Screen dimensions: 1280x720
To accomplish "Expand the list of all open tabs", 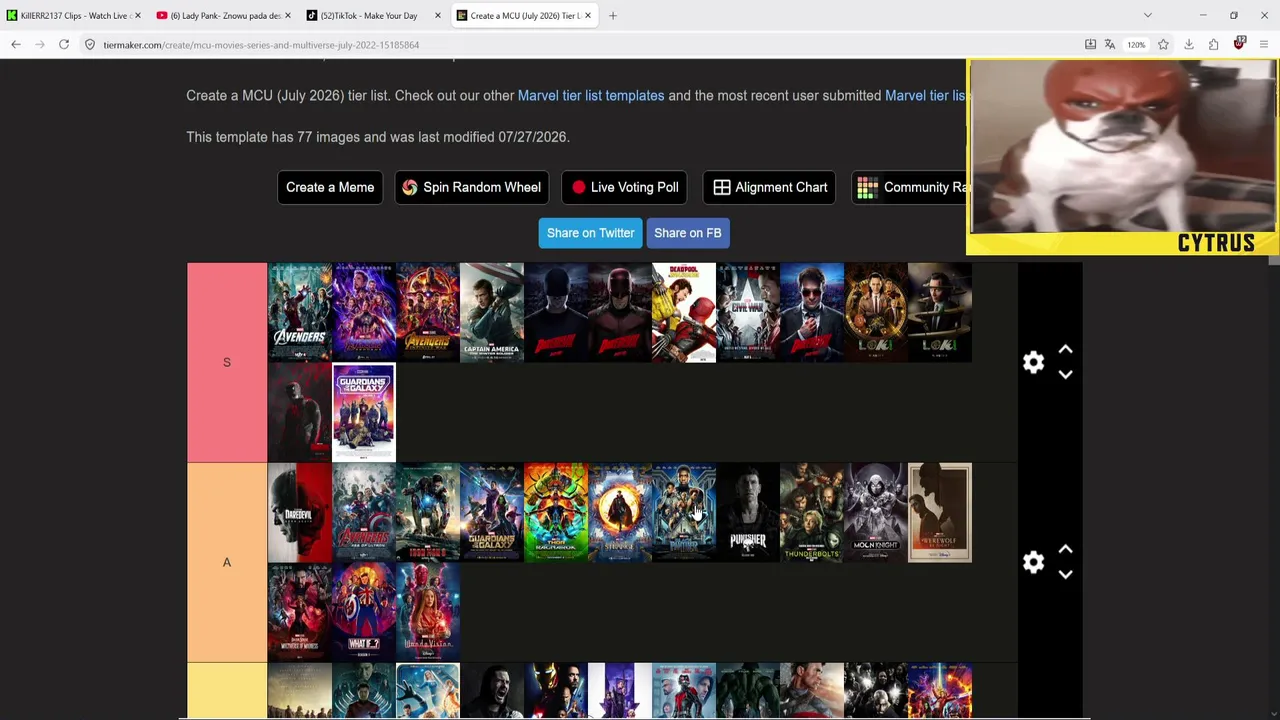I will 1148,15.
